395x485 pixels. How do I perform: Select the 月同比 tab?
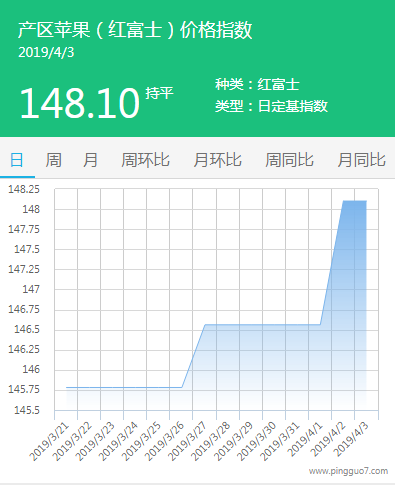coord(361,160)
